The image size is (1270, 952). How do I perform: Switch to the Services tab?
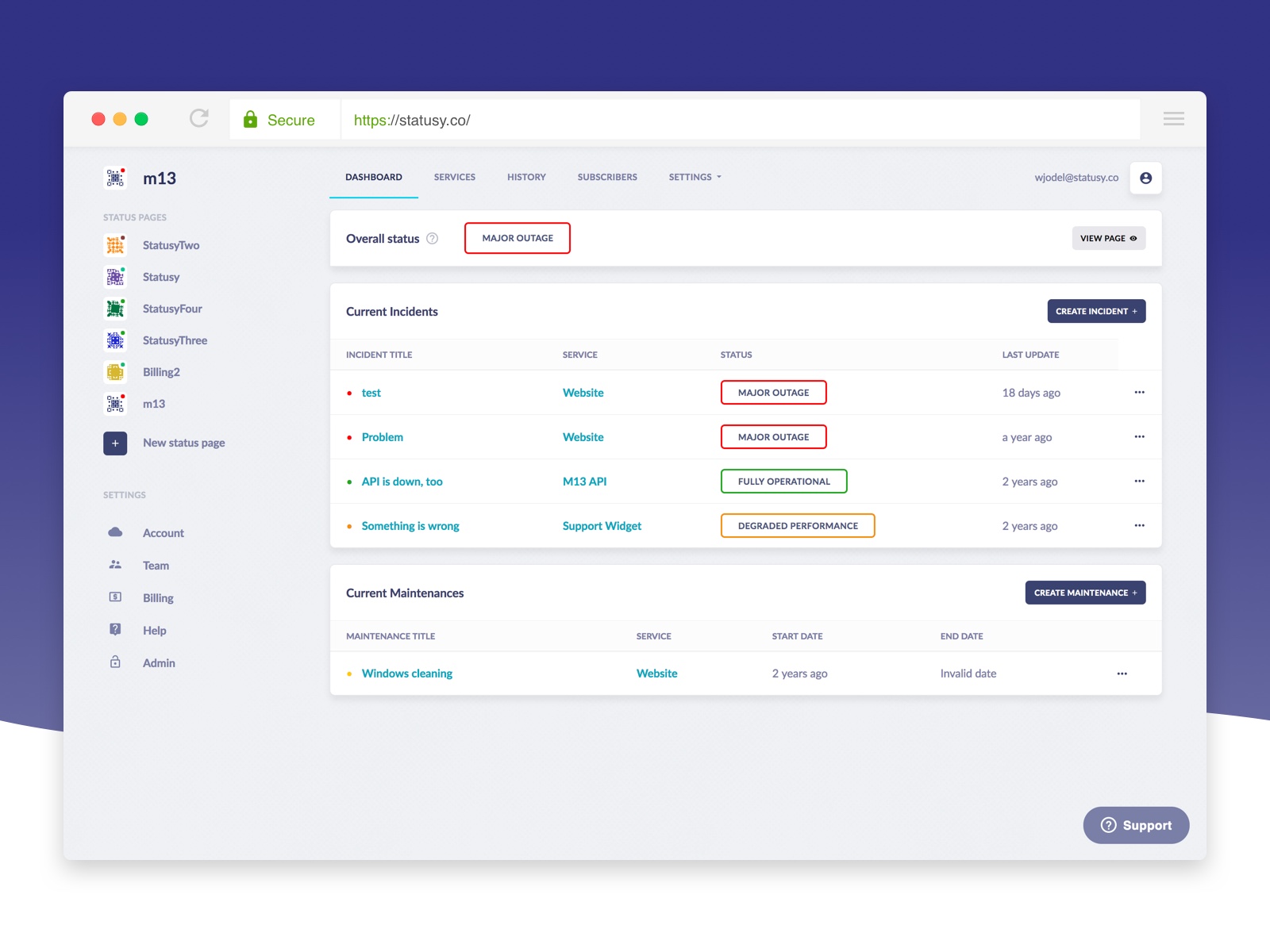pos(455,177)
